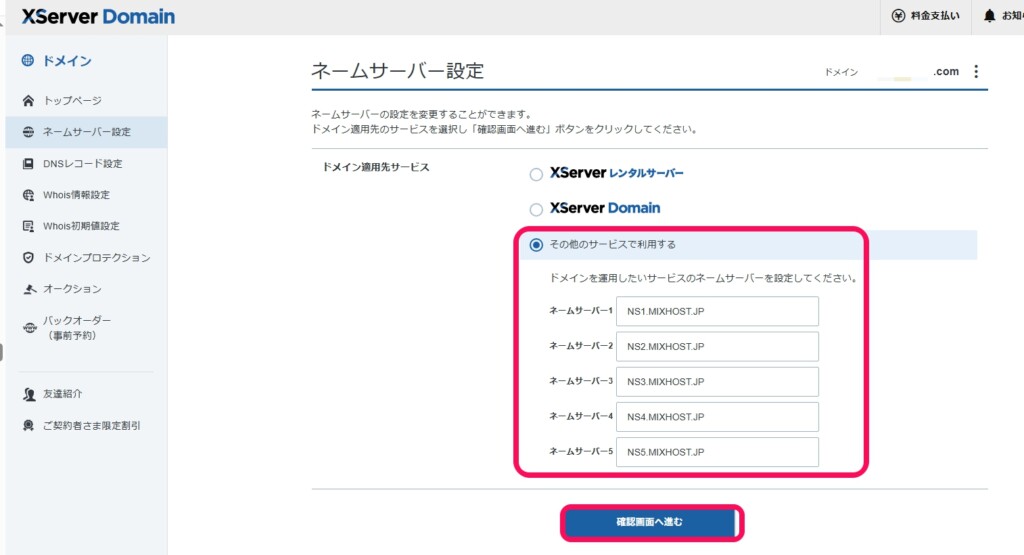Click the ネームサーバー設定 page title
This screenshot has height=555, width=1024.
pos(398,71)
